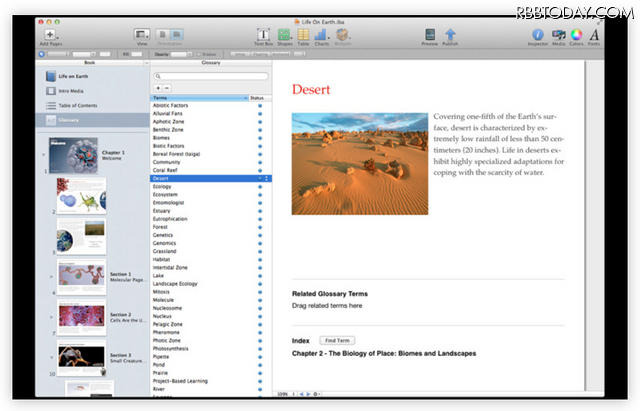
Task: Open the Shapes tool
Action: pyautogui.click(x=283, y=35)
